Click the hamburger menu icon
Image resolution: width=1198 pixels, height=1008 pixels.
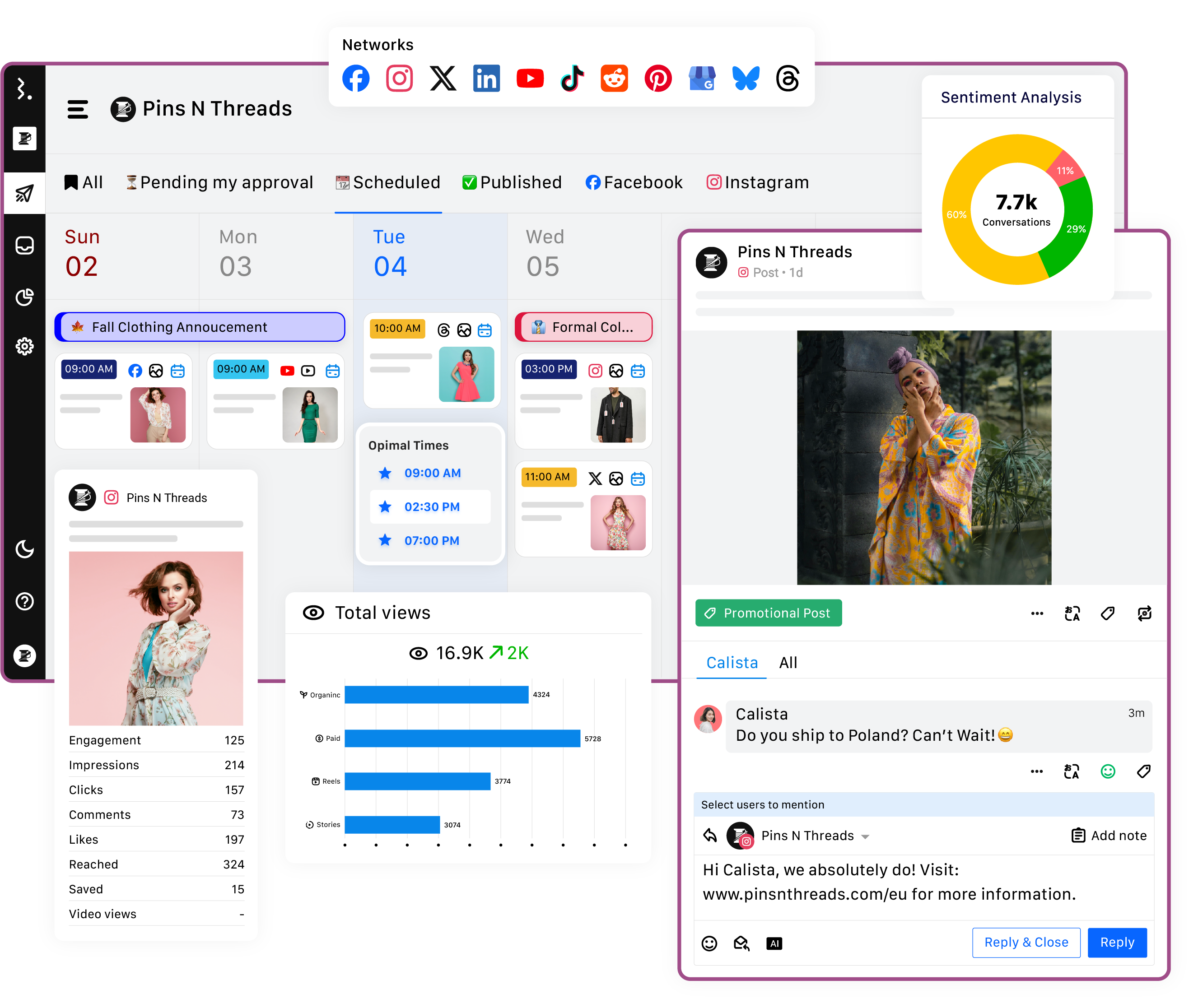[78, 109]
